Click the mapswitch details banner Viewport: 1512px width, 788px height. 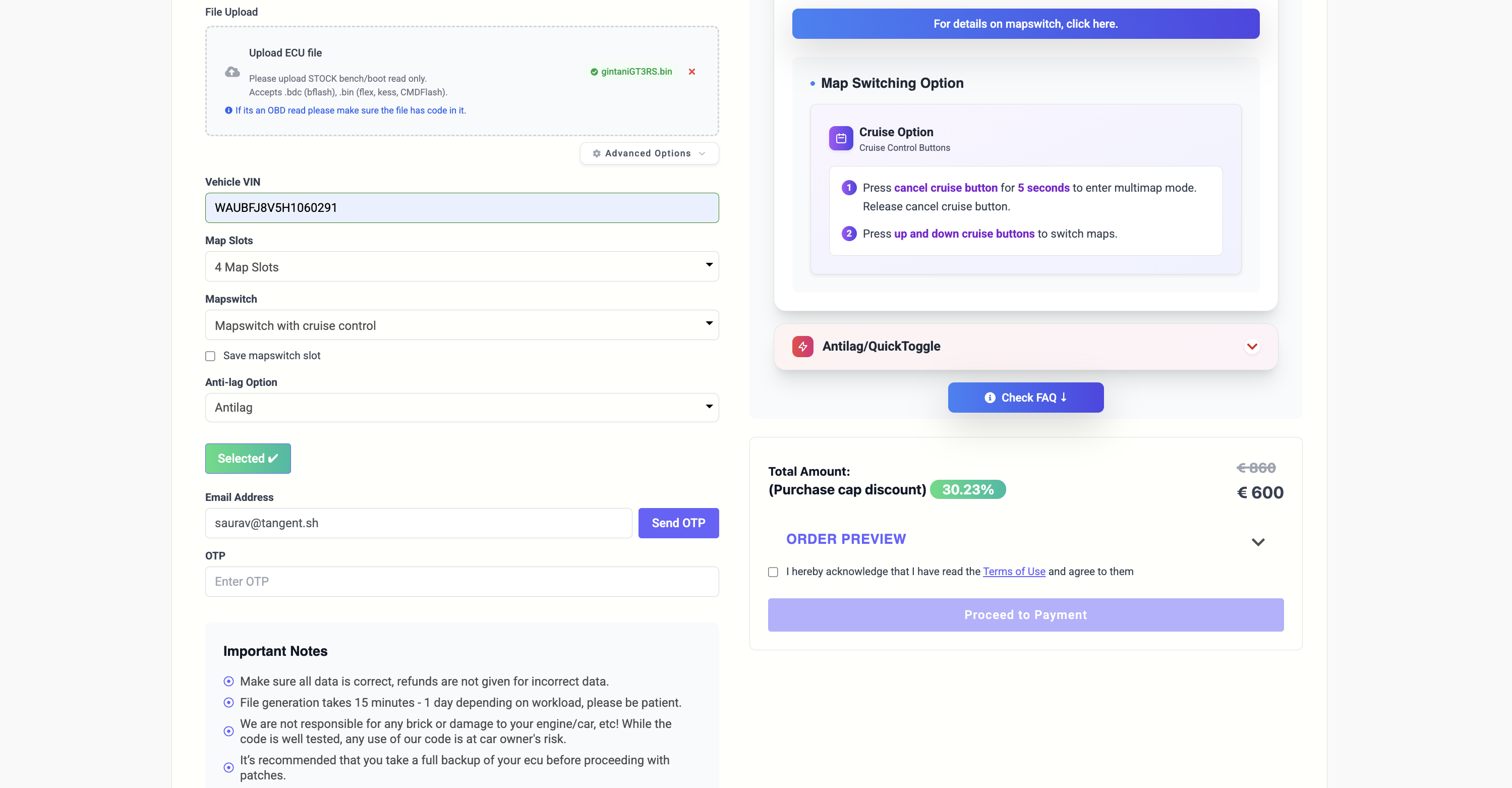[x=1025, y=24]
